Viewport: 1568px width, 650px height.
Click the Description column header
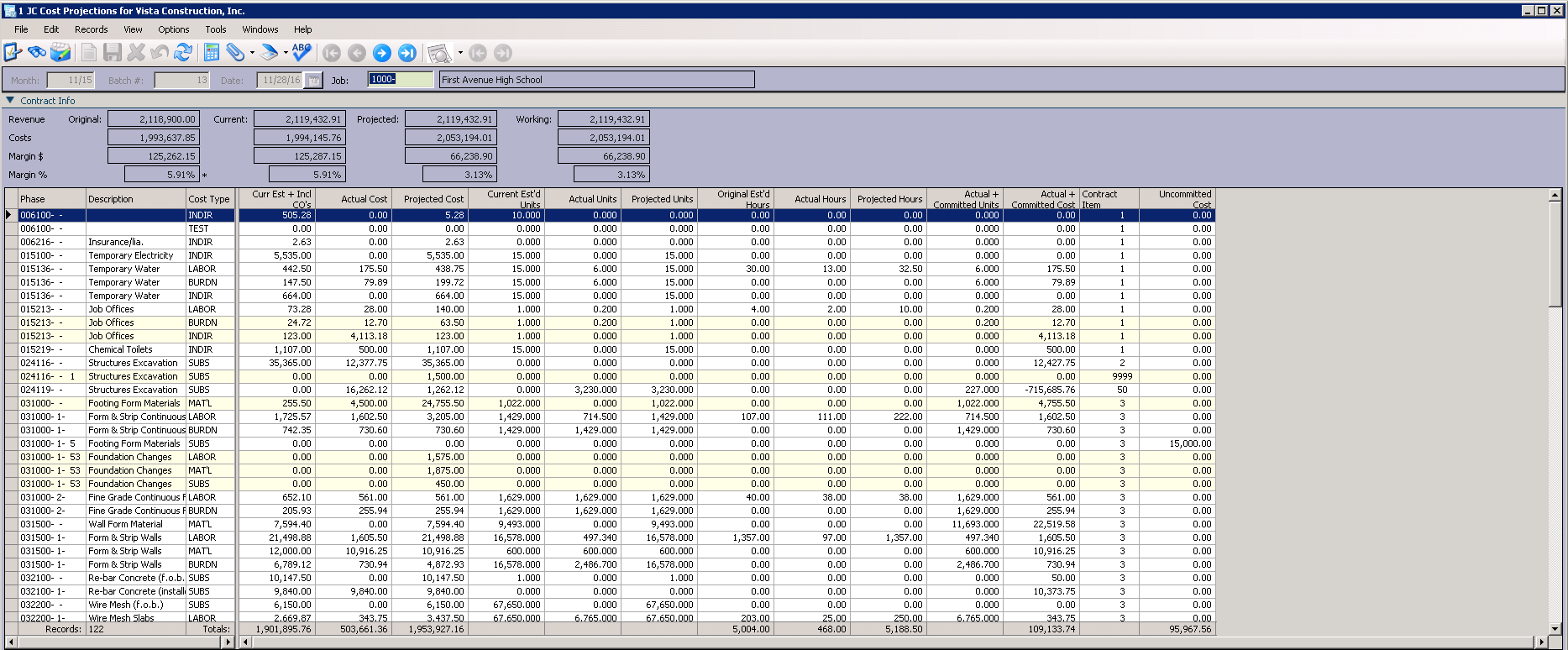(136, 199)
